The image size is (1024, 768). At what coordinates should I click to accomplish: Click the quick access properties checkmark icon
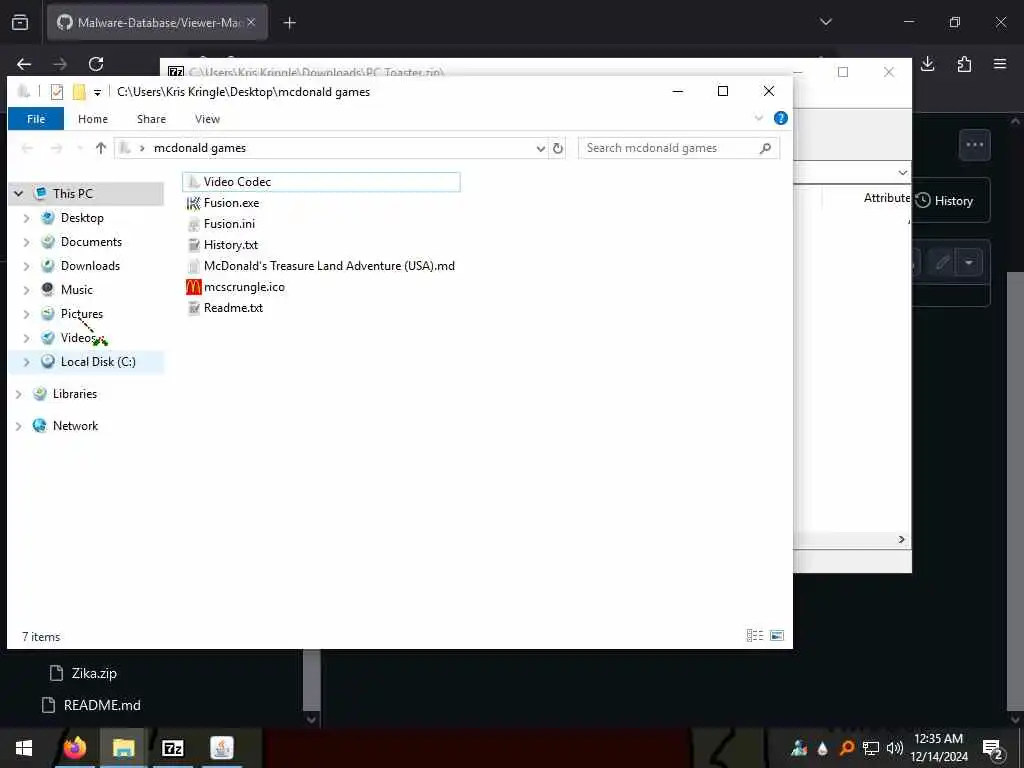point(57,92)
